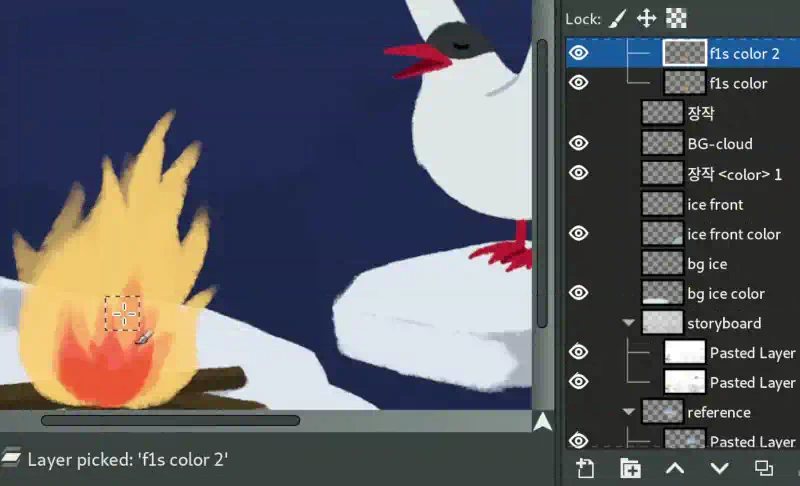The width and height of the screenshot is (800, 486).
Task: Collapse the storyboard layer group
Action: (x=629, y=323)
